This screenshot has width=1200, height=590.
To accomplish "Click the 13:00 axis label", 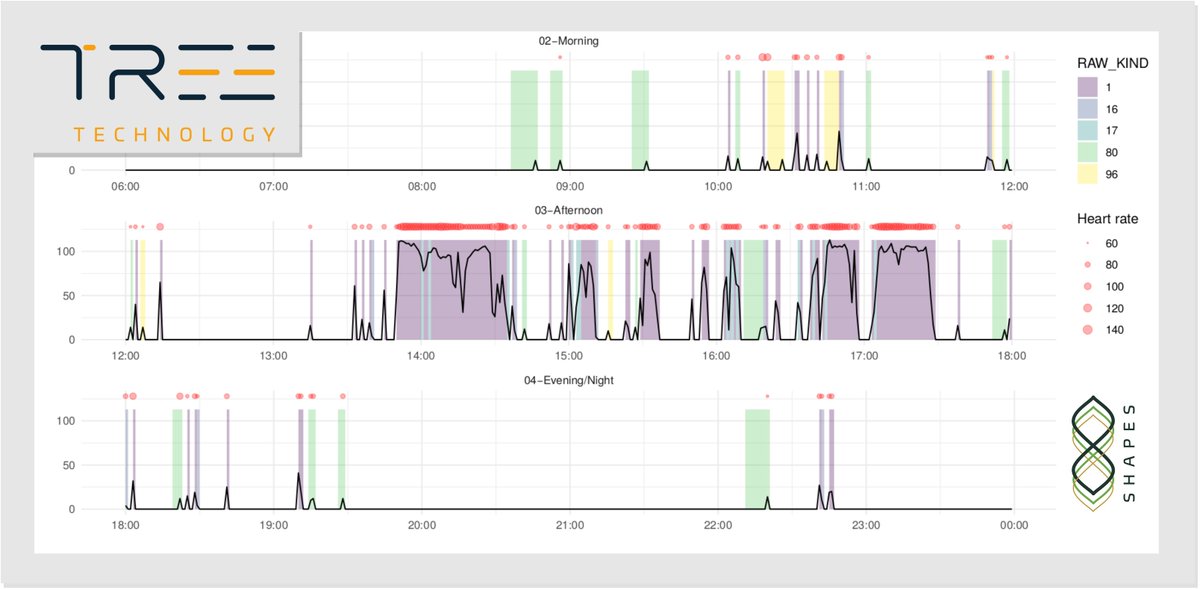I will (273, 356).
